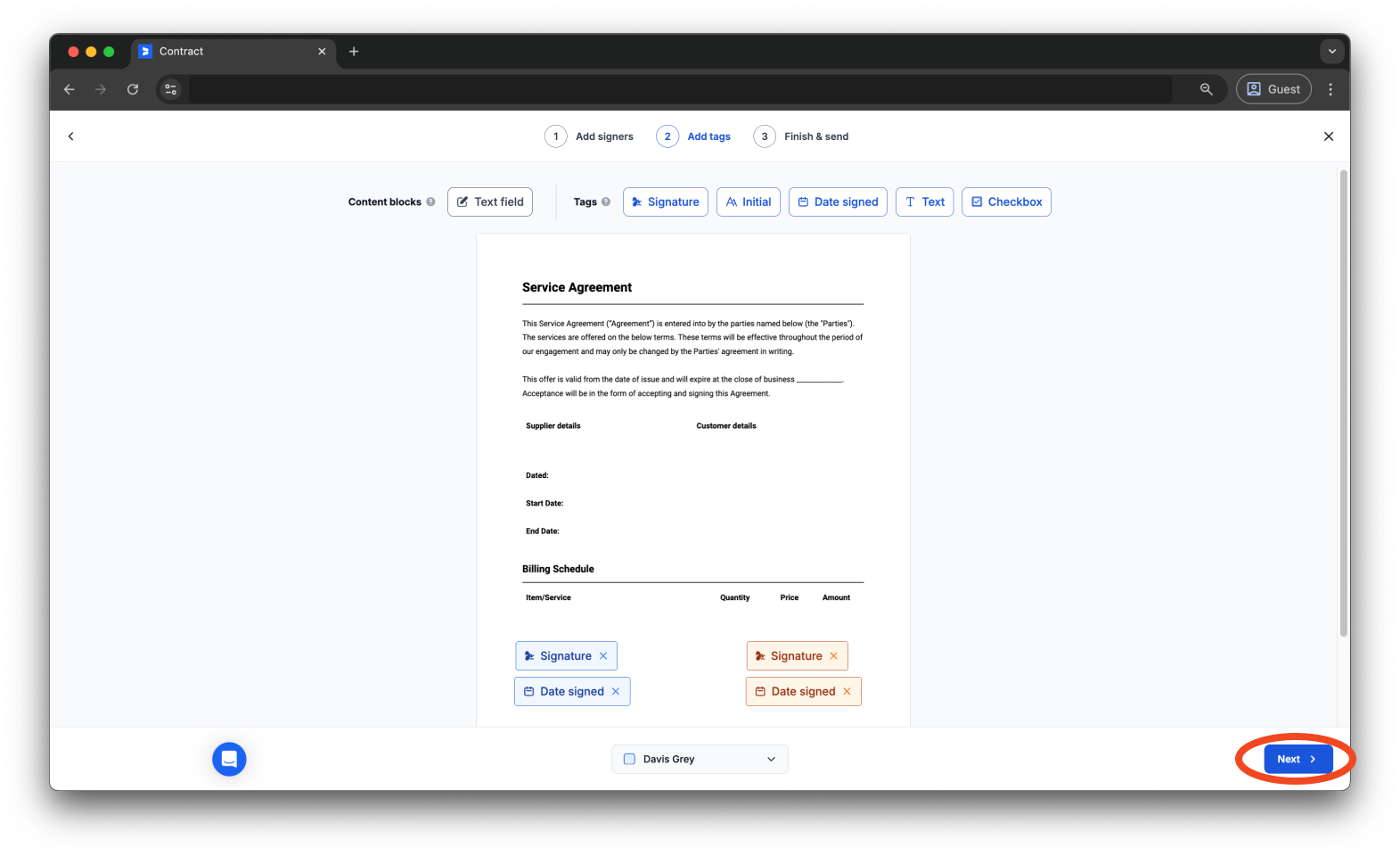Close the Contract tab
This screenshot has height=856, width=1400.
(323, 52)
